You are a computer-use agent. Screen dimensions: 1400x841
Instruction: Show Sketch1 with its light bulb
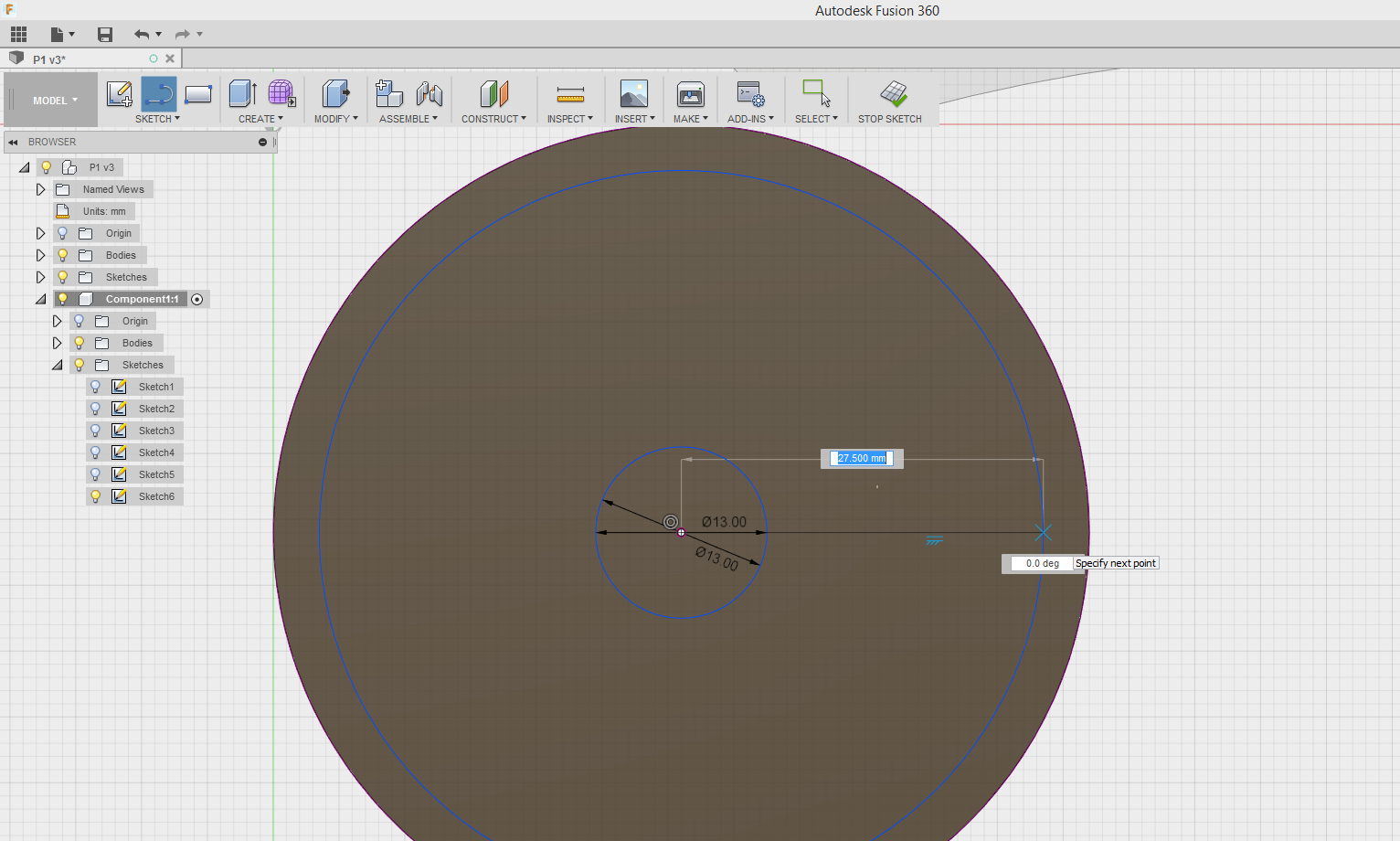coord(95,387)
